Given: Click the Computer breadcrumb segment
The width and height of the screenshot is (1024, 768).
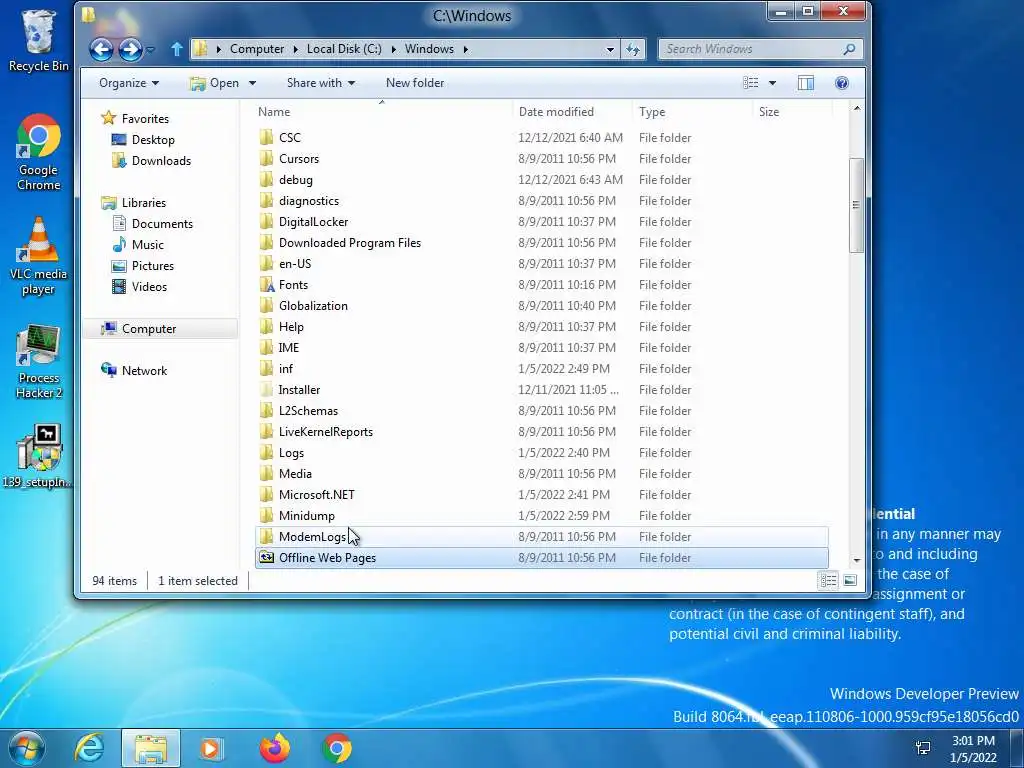Looking at the screenshot, I should pos(257,49).
